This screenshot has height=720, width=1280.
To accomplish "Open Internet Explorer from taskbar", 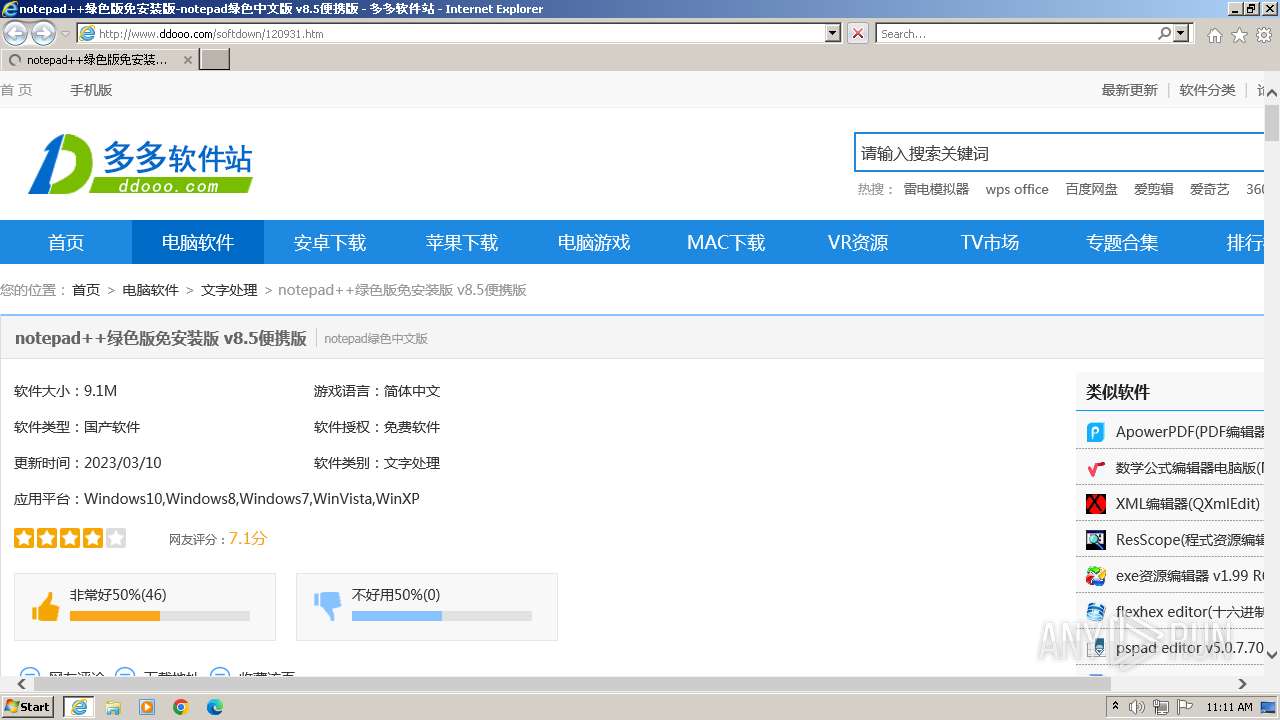I will (x=79, y=707).
